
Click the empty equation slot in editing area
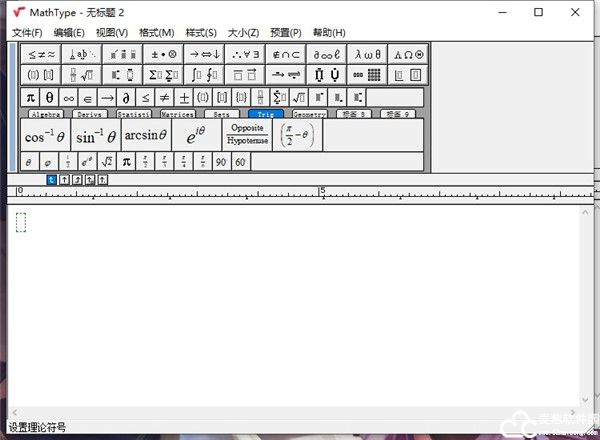click(21, 223)
